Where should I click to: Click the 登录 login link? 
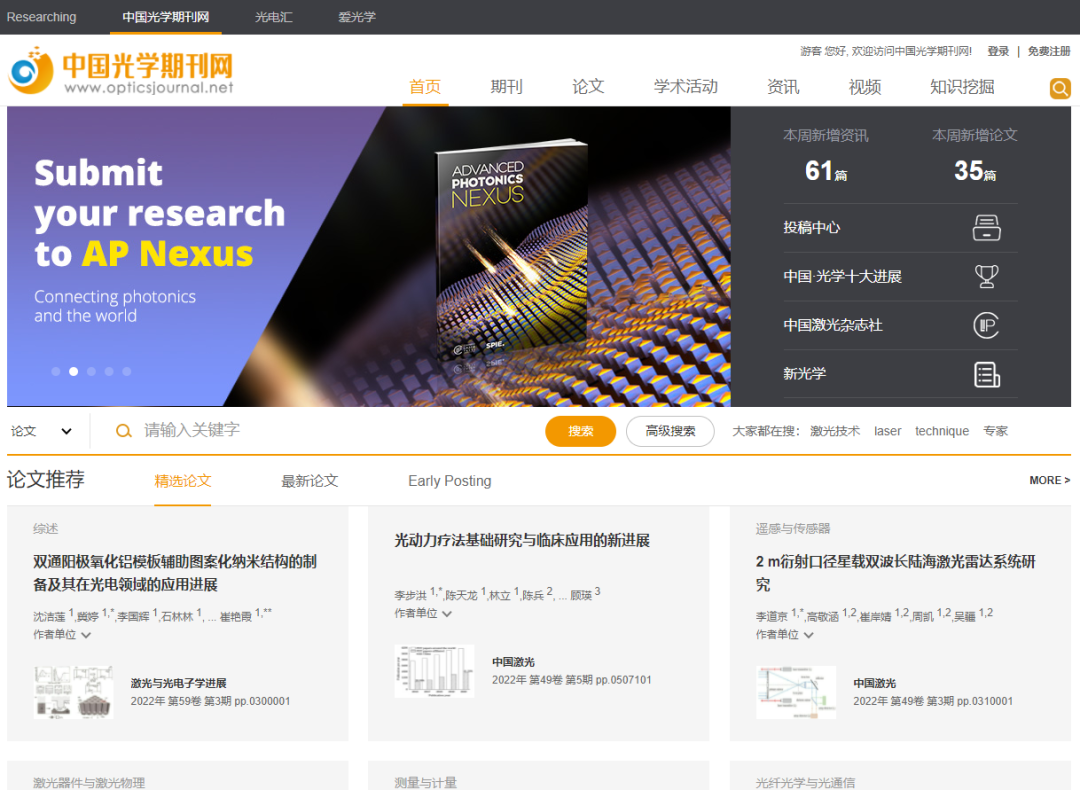997,51
